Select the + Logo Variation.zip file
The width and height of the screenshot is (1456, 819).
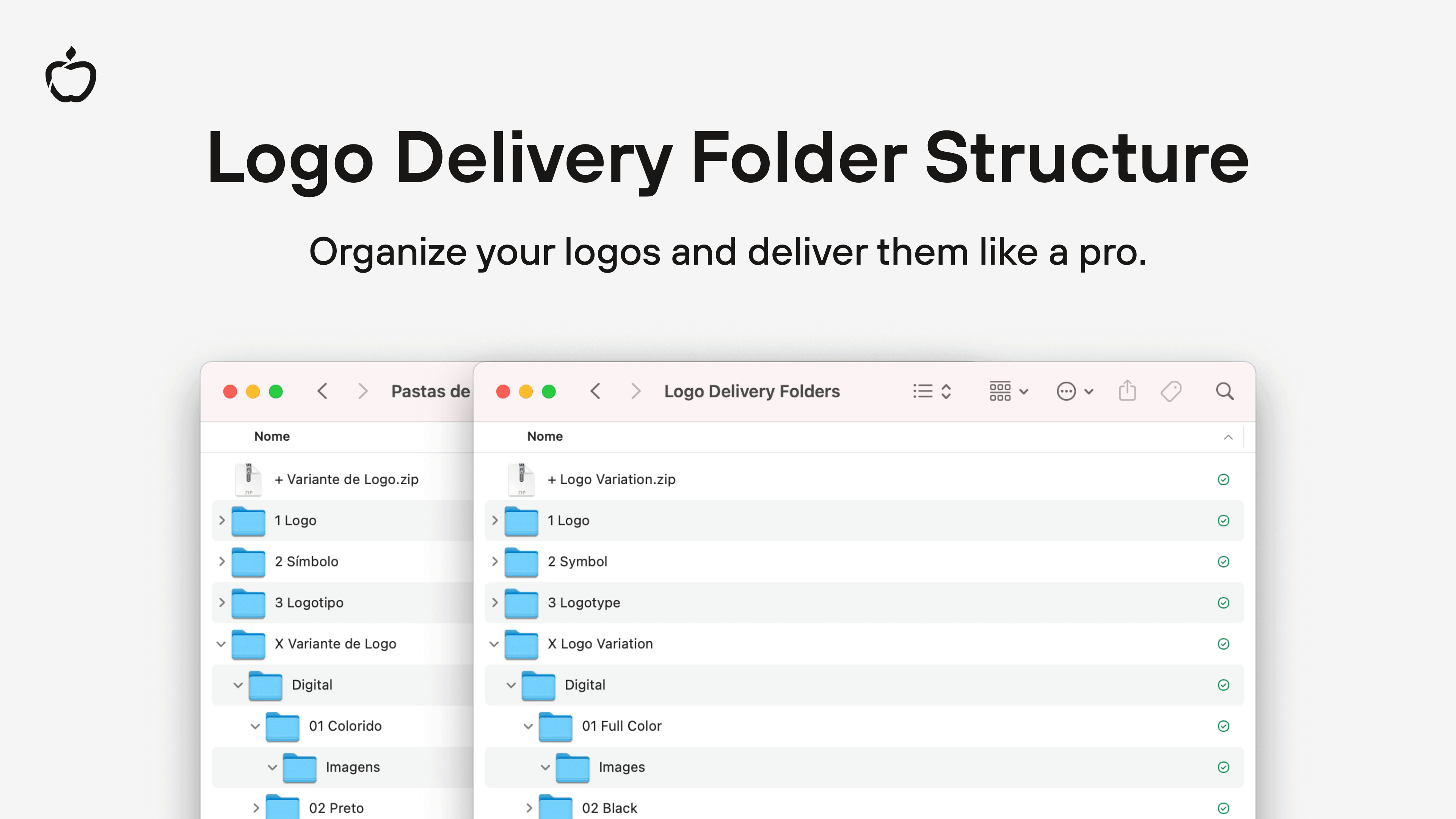(x=864, y=479)
